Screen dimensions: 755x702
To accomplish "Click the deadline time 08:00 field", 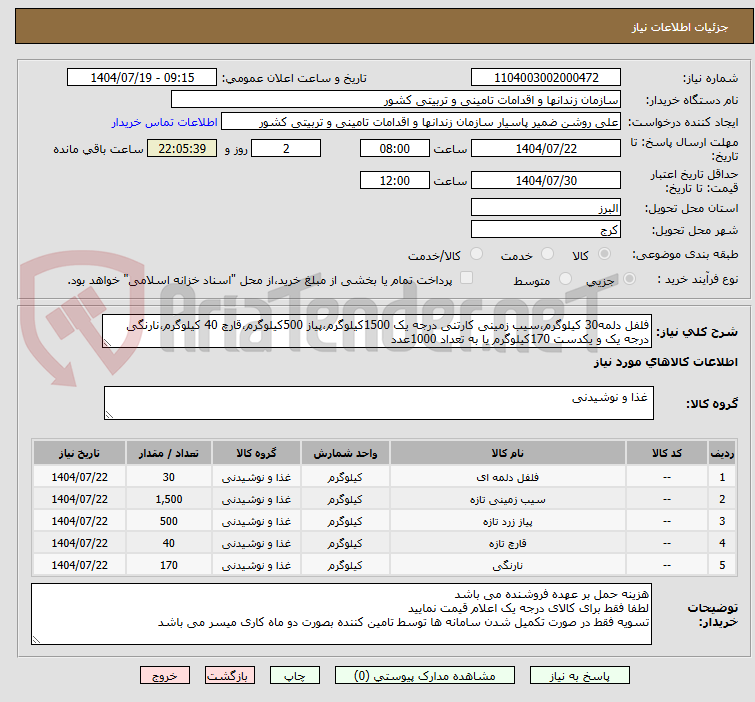I will coord(394,148).
